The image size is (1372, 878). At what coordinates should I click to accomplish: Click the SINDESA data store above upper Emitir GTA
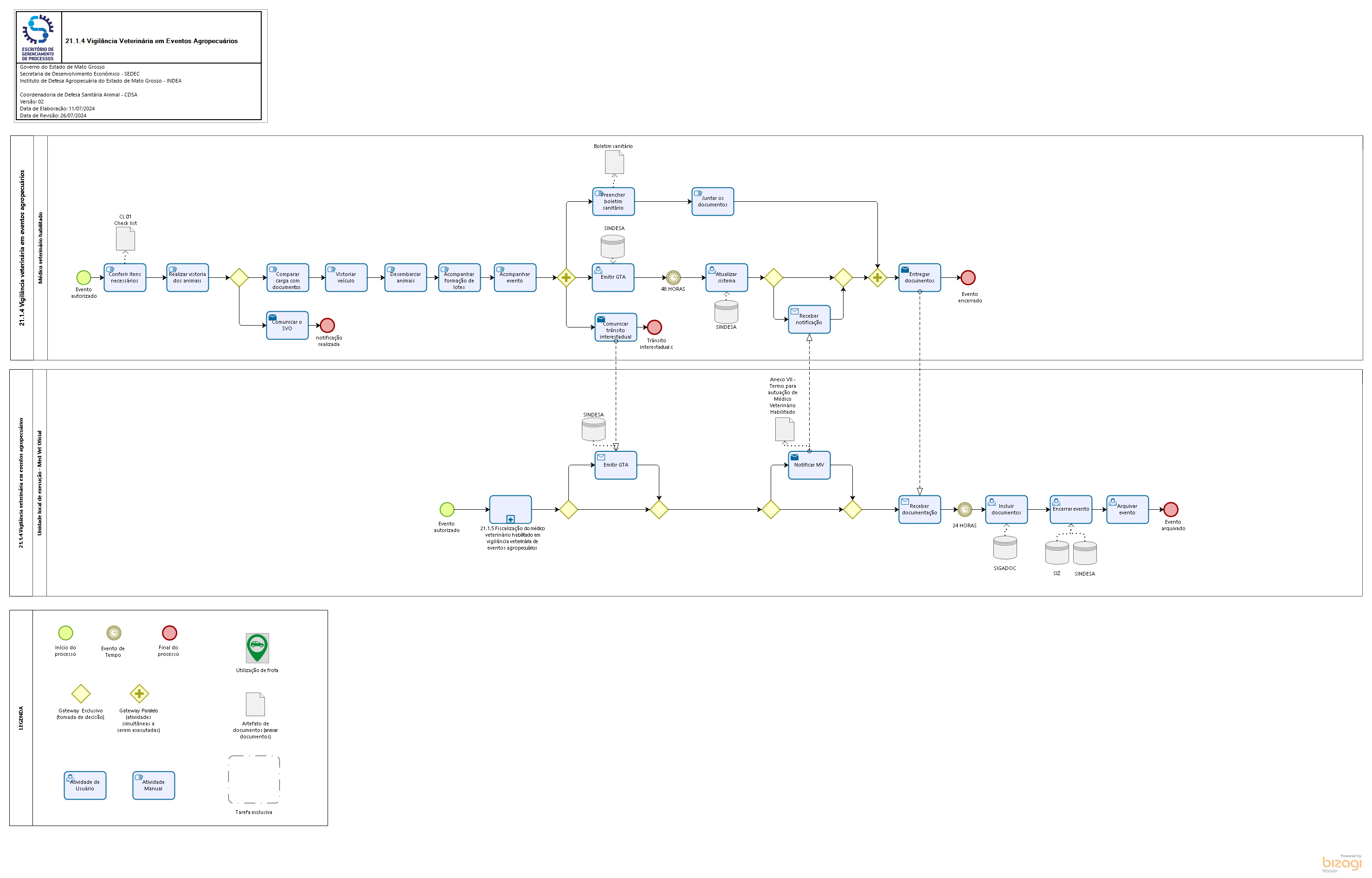[612, 246]
